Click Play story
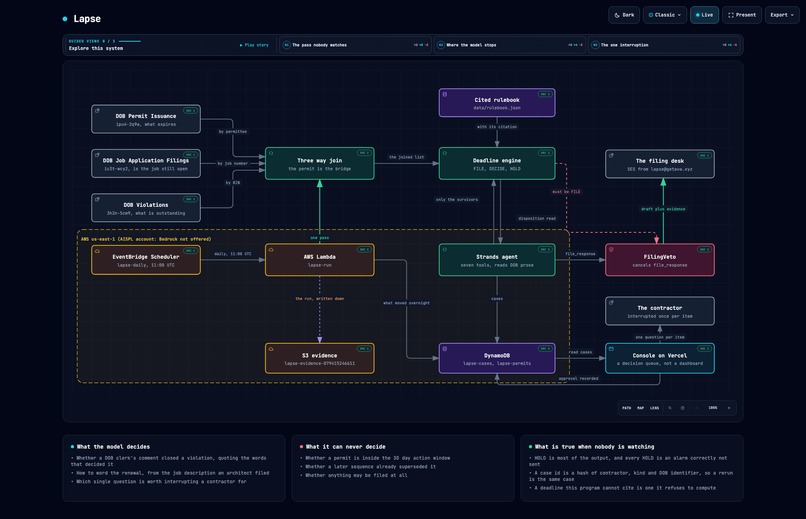Image resolution: width=806 pixels, height=519 pixels. pos(254,45)
